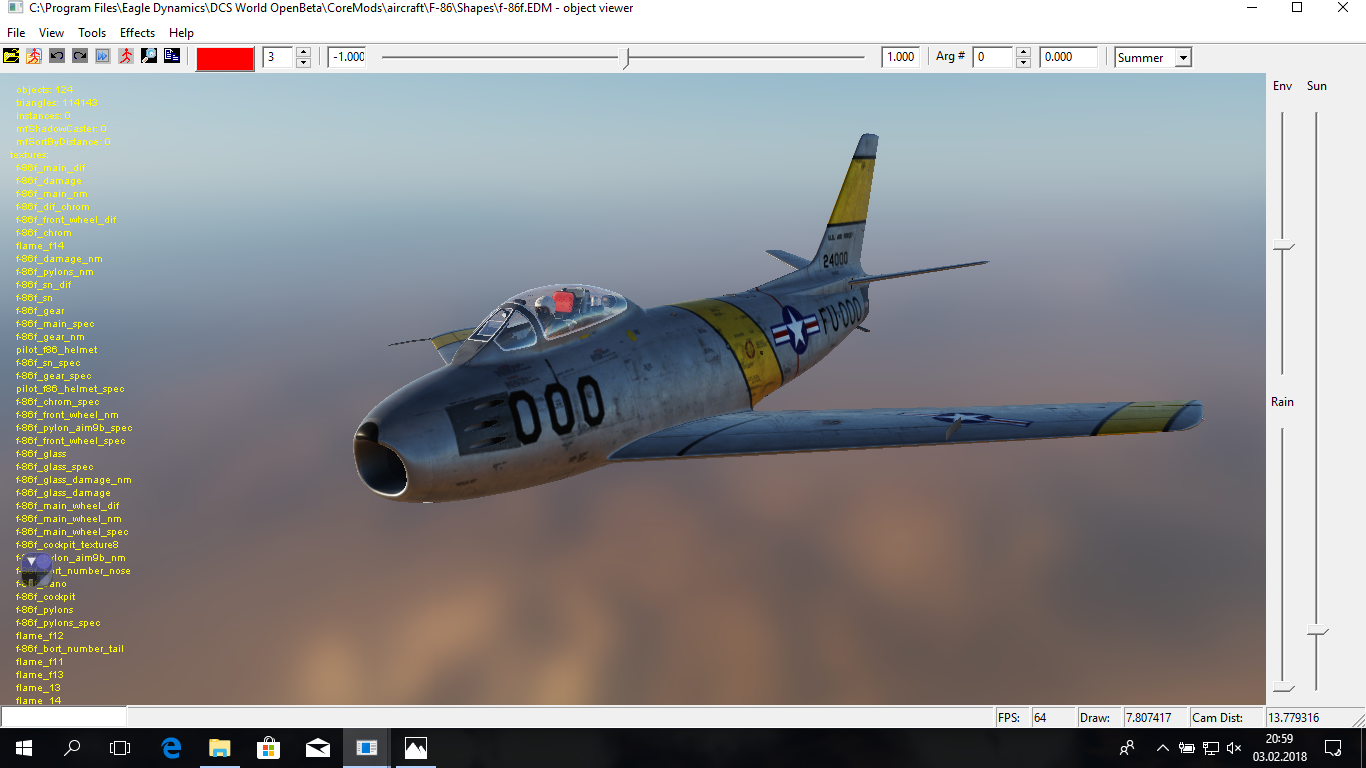The image size is (1366, 768).
Task: Click the Arg # number field
Action: click(994, 57)
